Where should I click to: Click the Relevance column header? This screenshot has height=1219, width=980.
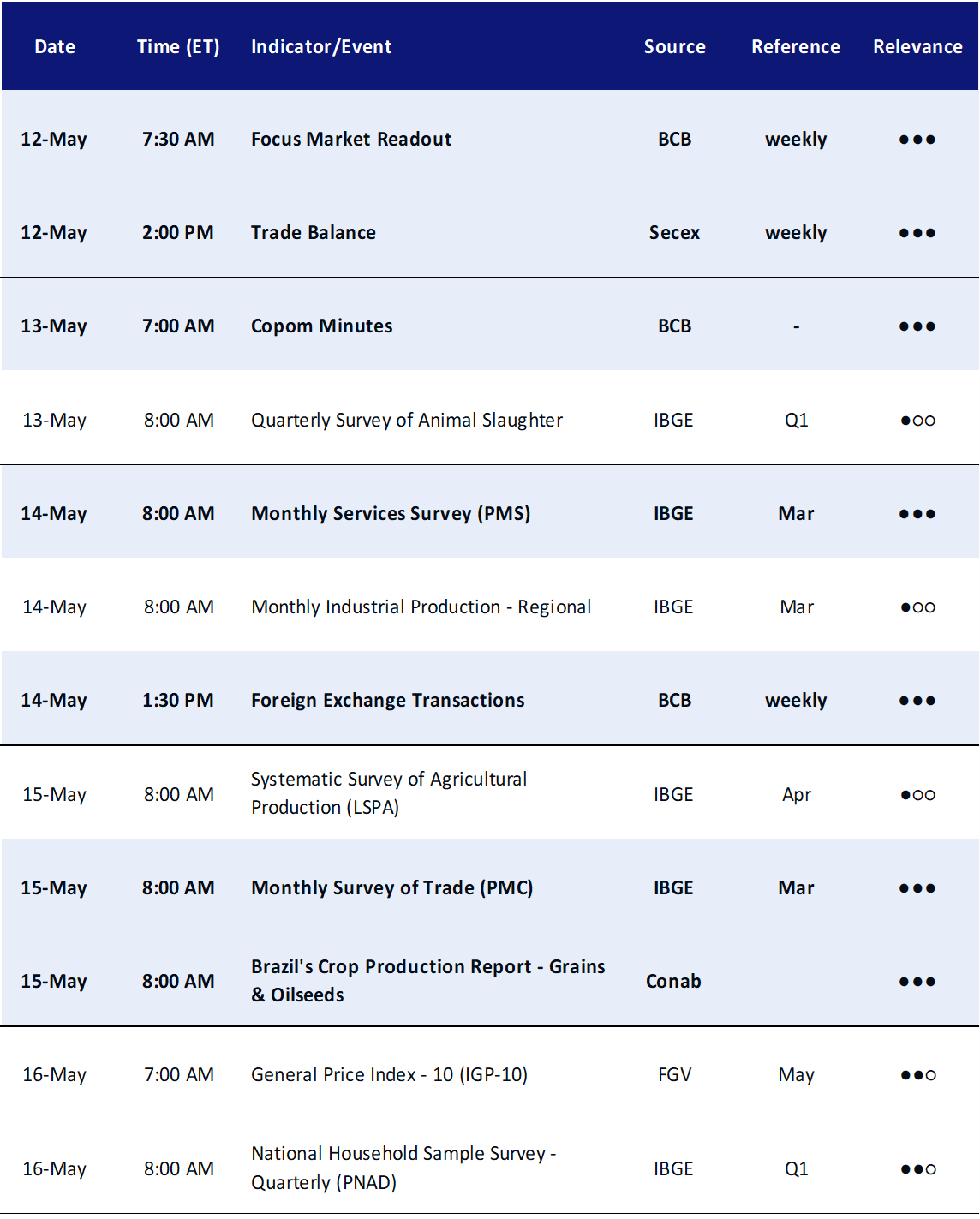917,47
